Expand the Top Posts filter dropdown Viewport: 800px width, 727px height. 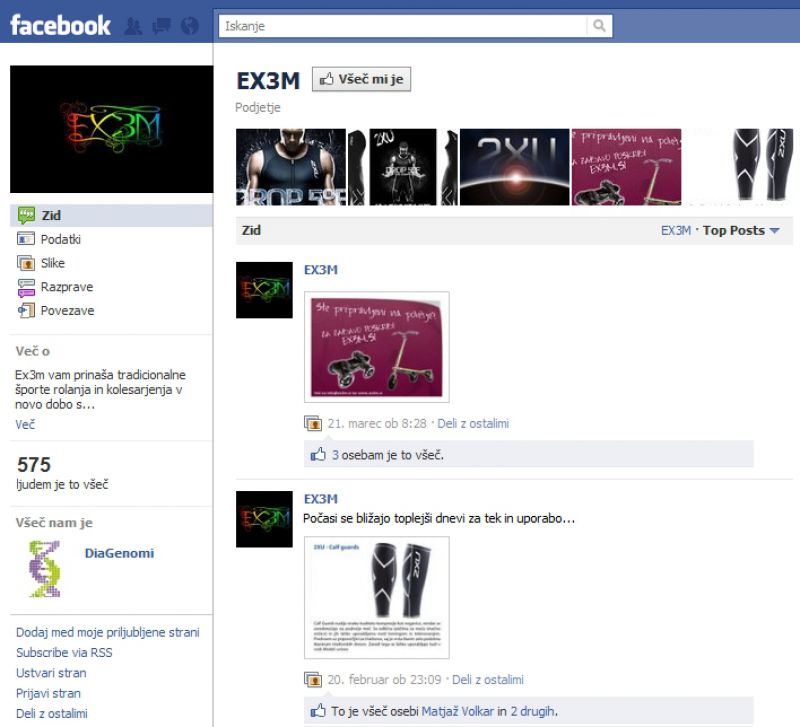[741, 231]
